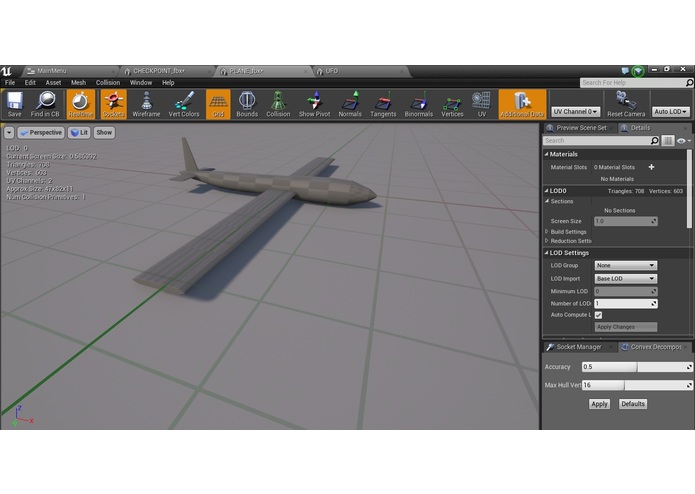Click the Defaults button

tap(633, 404)
